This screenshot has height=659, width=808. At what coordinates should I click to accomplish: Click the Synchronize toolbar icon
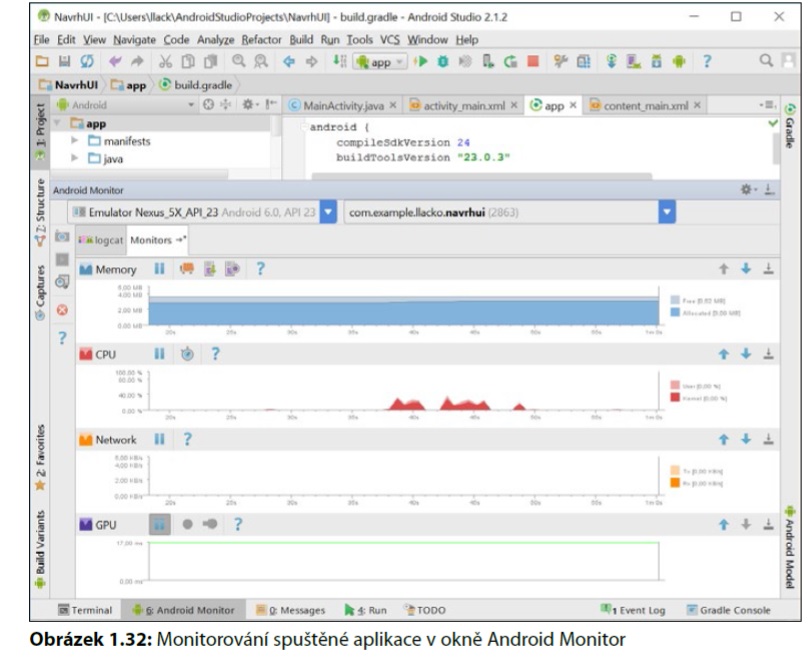pos(87,61)
